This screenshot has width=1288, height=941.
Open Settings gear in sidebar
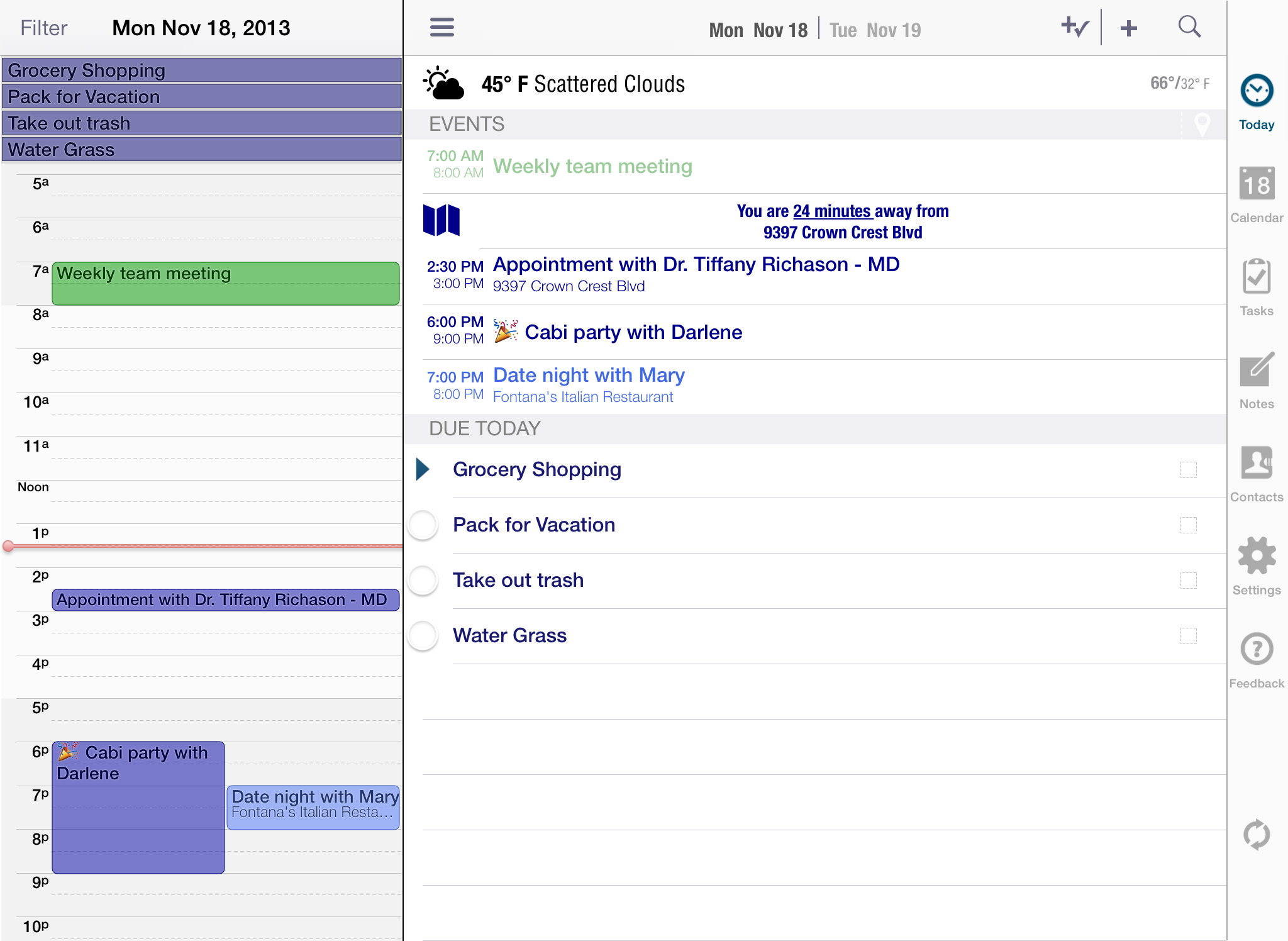tap(1256, 556)
